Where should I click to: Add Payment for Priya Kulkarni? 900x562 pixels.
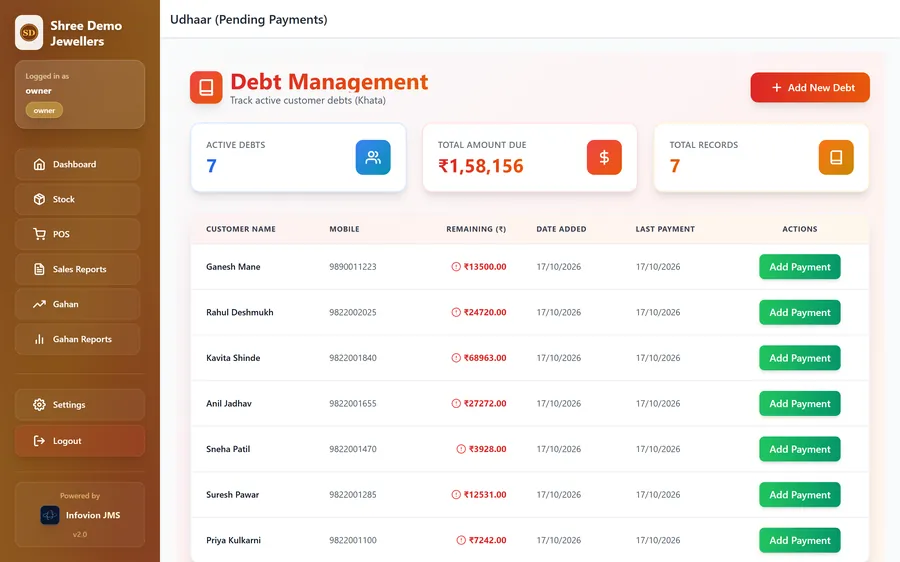coord(800,540)
